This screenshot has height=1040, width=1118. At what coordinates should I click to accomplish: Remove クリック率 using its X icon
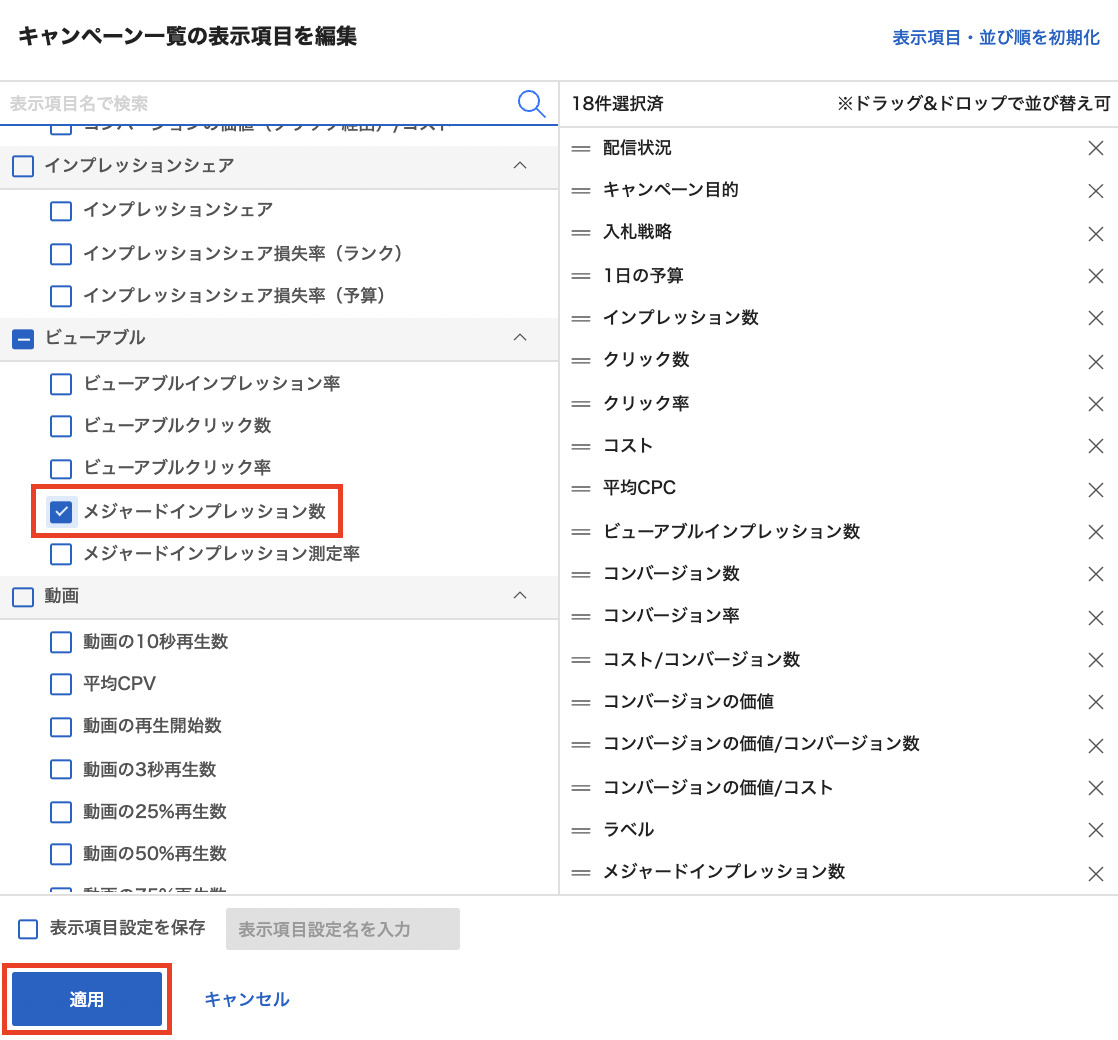click(x=1095, y=404)
